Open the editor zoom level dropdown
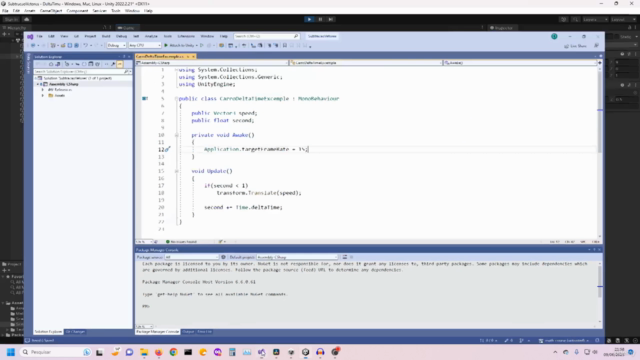This screenshot has width=640, height=360. (144, 242)
